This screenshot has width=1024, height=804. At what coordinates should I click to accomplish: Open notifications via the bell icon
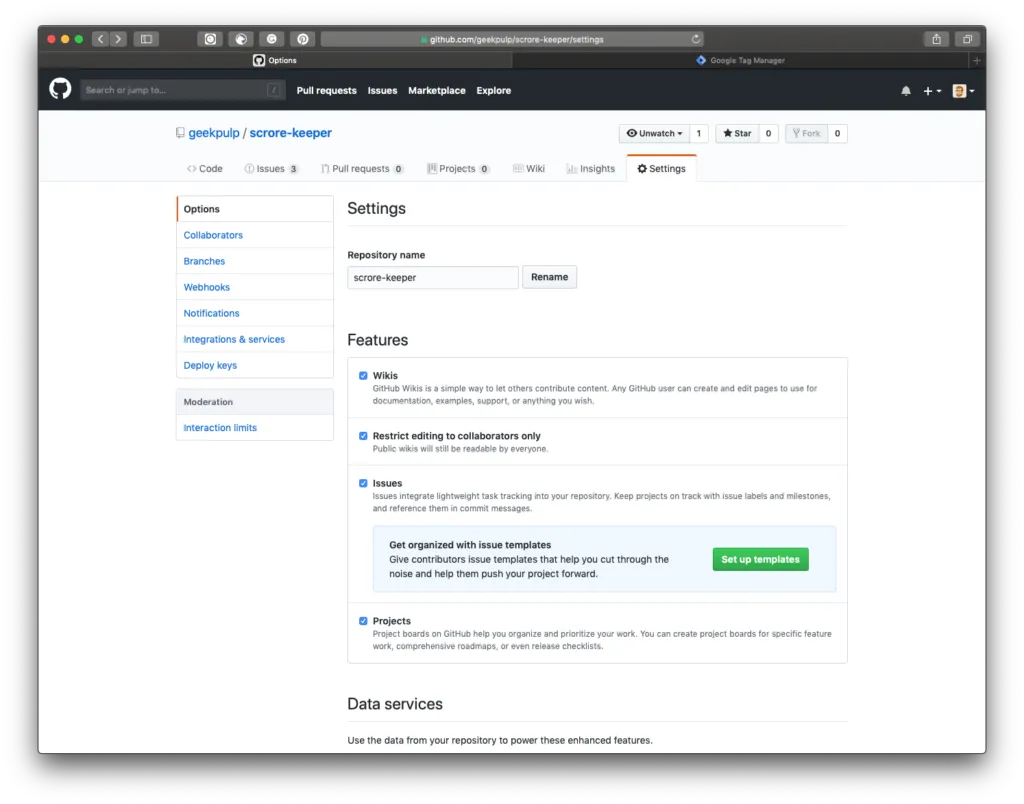pos(905,90)
